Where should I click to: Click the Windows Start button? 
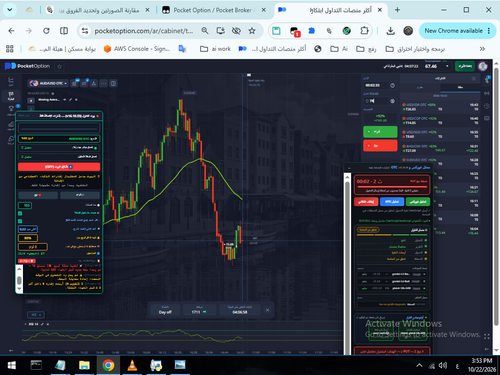[x=12, y=365]
